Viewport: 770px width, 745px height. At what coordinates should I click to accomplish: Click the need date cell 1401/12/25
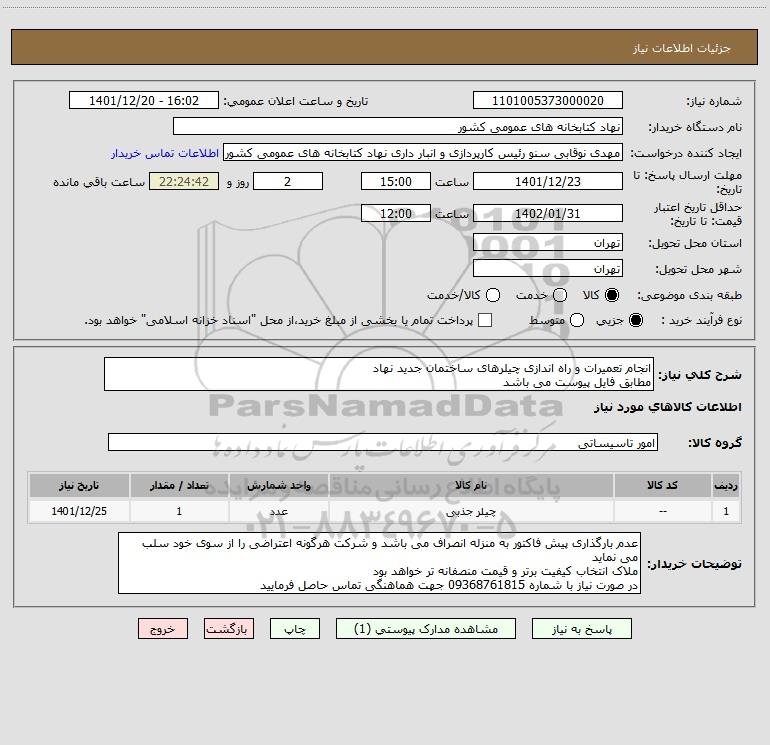click(x=79, y=511)
